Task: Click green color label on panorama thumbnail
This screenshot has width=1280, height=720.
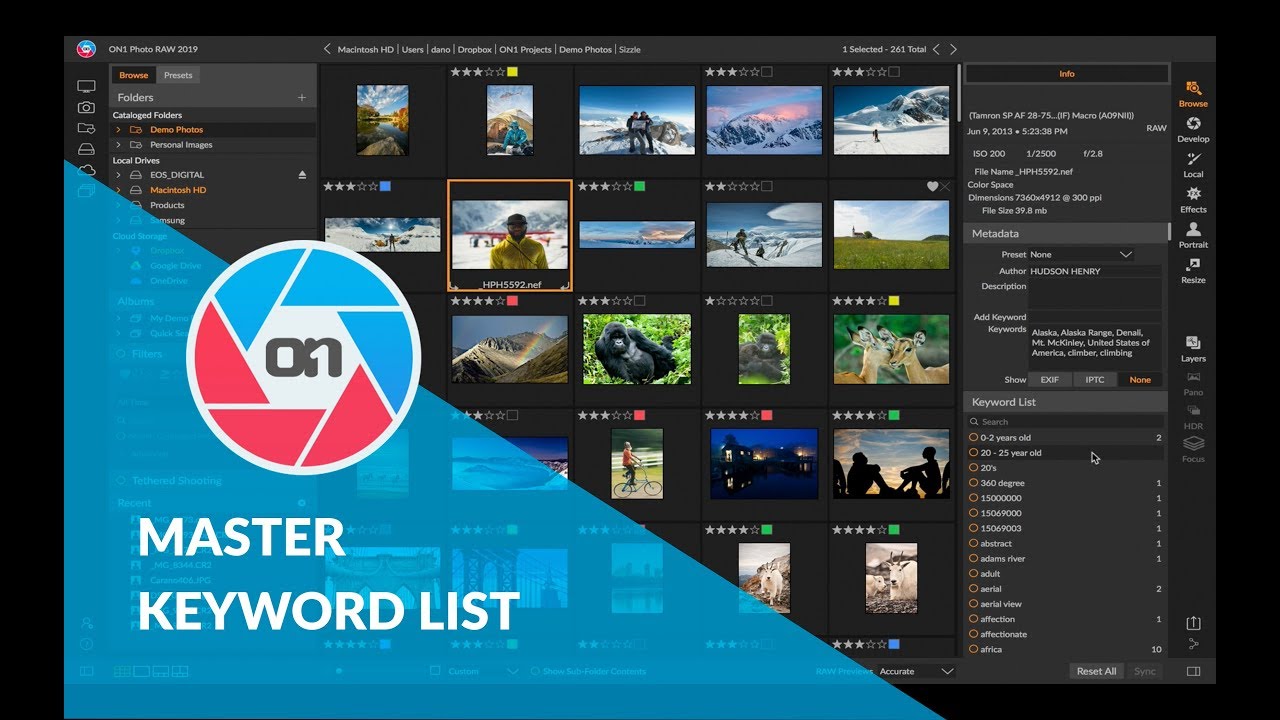Action: [x=639, y=186]
